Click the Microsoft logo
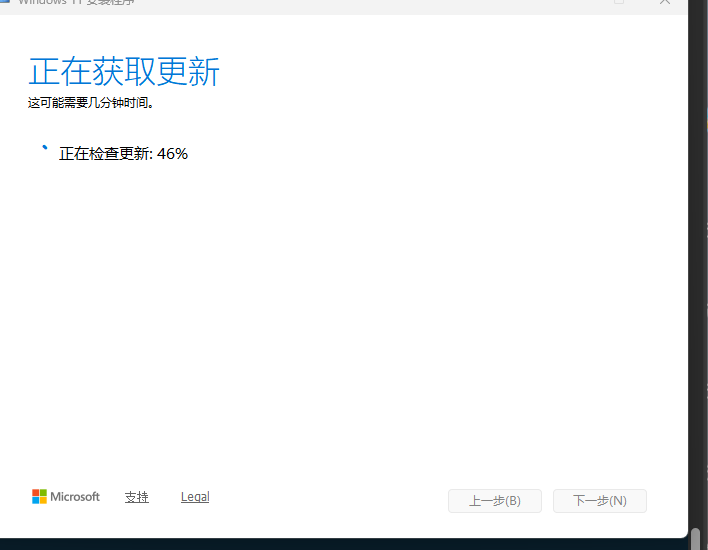This screenshot has width=708, height=550. point(66,497)
